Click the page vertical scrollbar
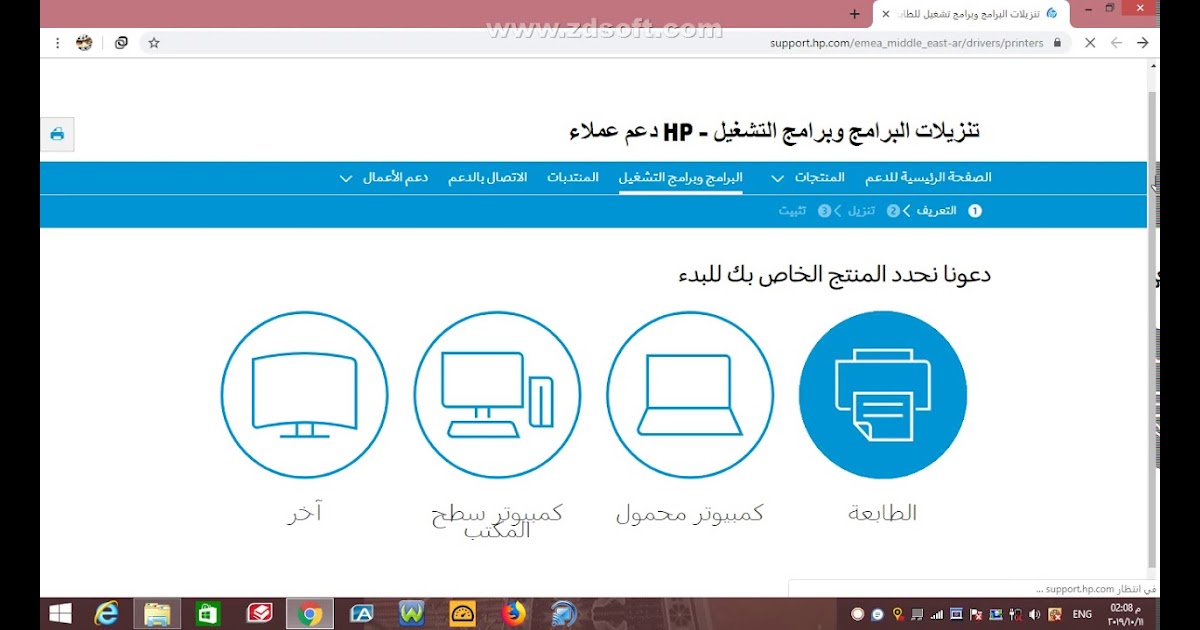Screen dimensions: 1200x630 (1153, 330)
